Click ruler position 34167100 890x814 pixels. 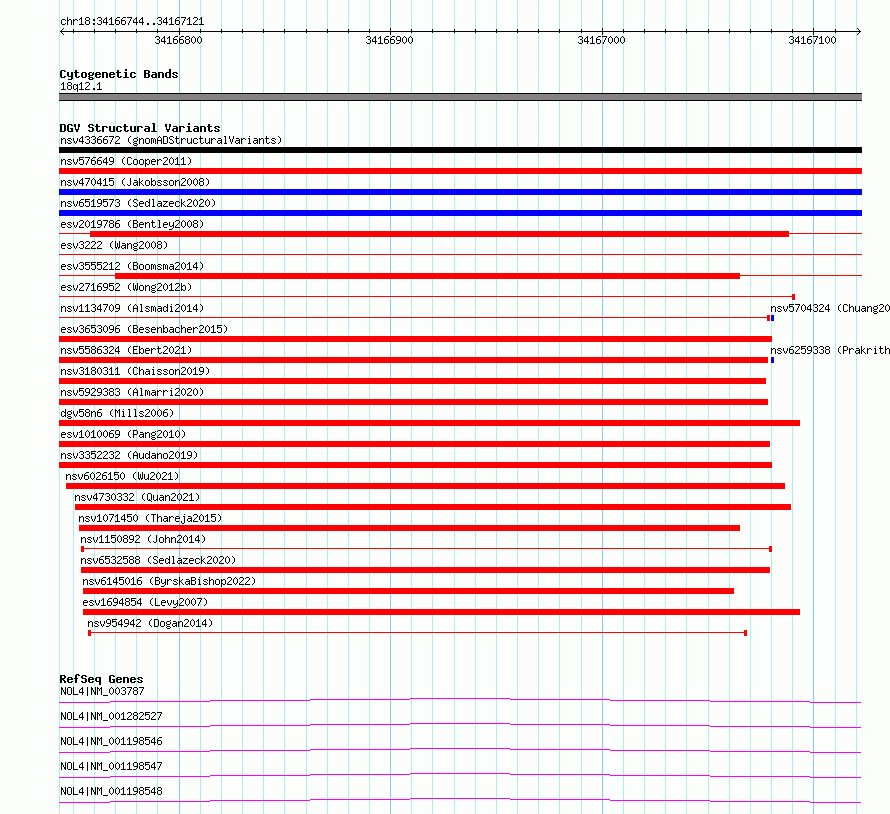pos(812,40)
